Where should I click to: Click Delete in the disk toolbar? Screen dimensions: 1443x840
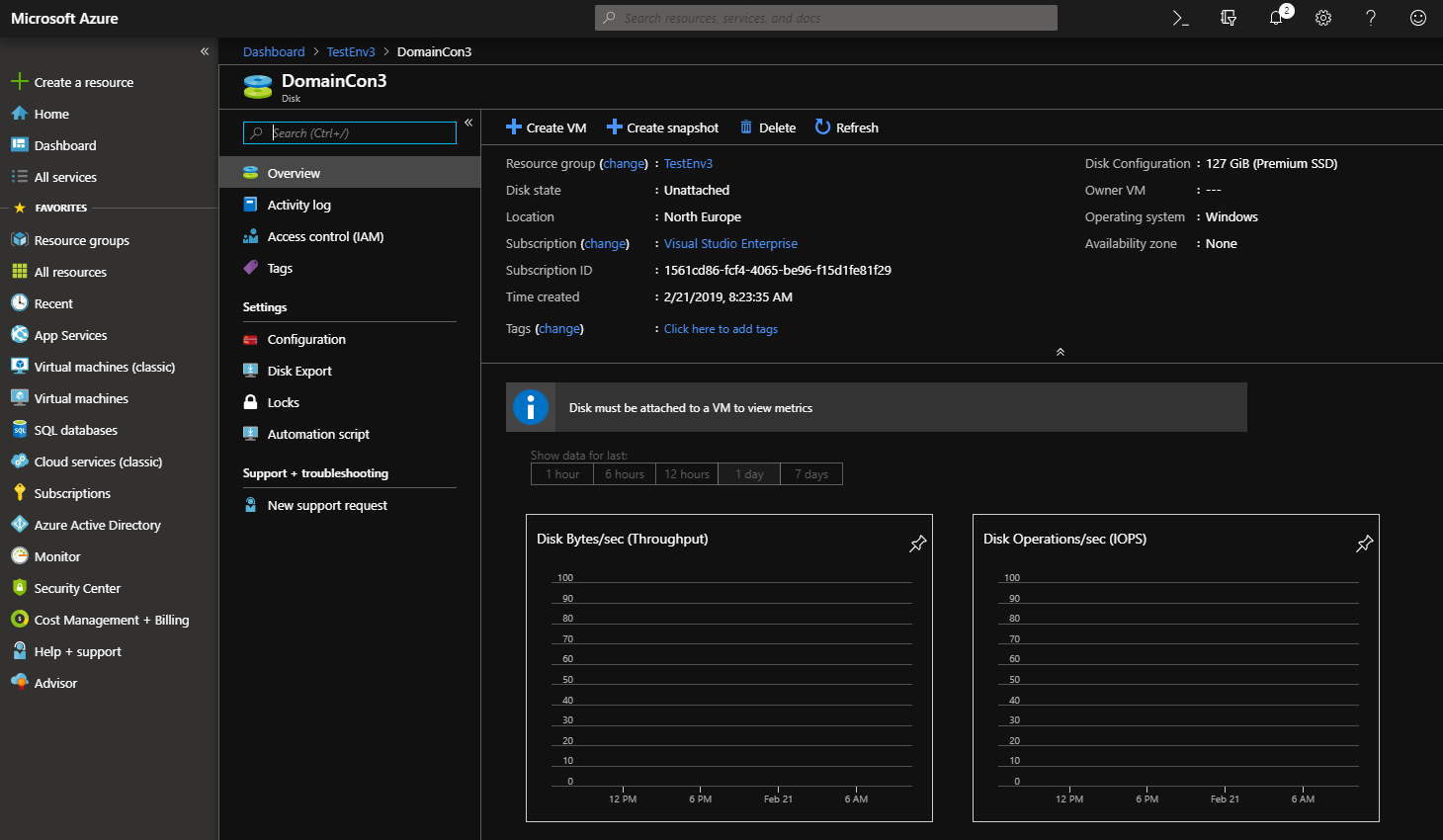pos(768,127)
